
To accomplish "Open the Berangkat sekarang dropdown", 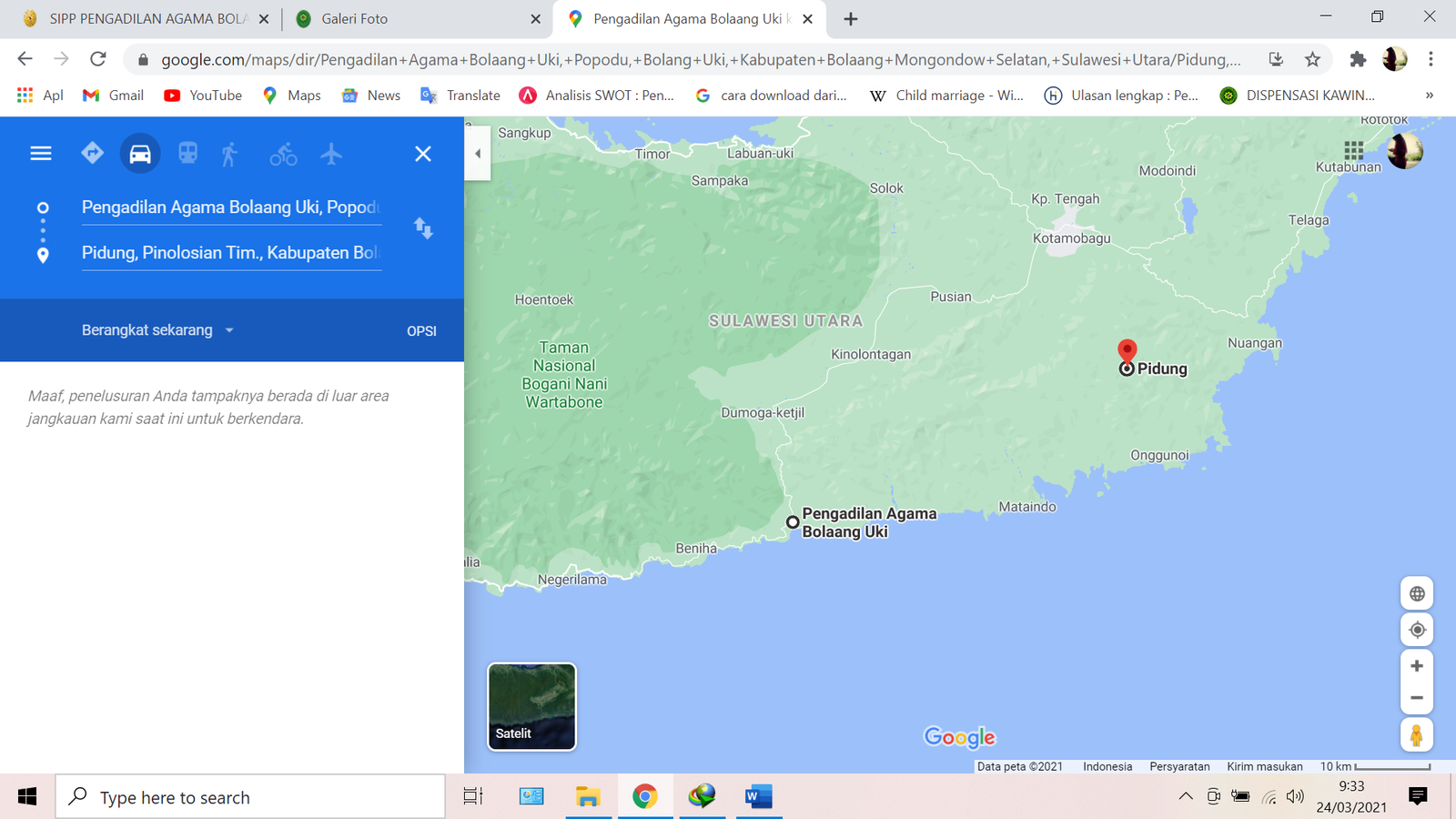I will 157,330.
